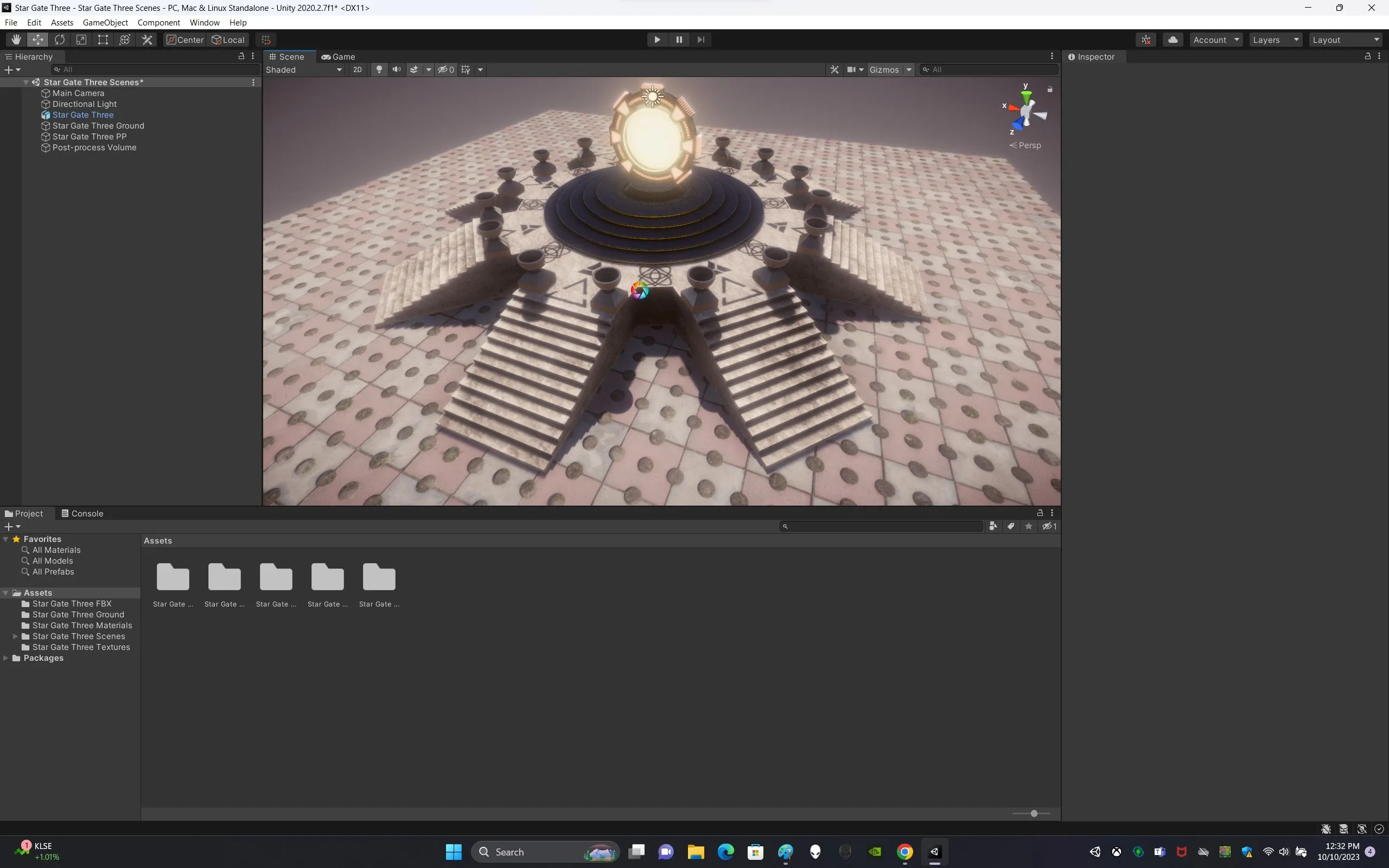The width and height of the screenshot is (1389, 868).
Task: Open the File menu
Action: click(x=11, y=22)
